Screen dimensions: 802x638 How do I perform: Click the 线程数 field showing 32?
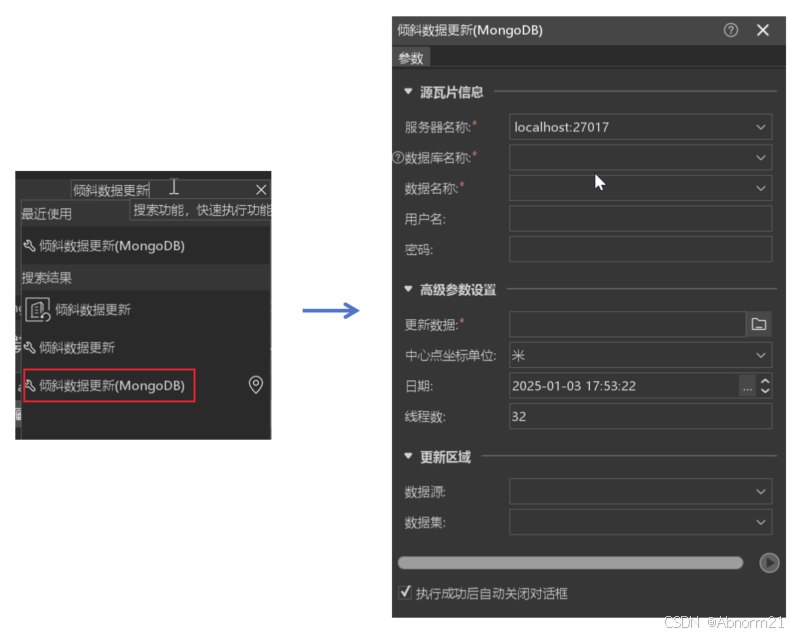coord(640,416)
